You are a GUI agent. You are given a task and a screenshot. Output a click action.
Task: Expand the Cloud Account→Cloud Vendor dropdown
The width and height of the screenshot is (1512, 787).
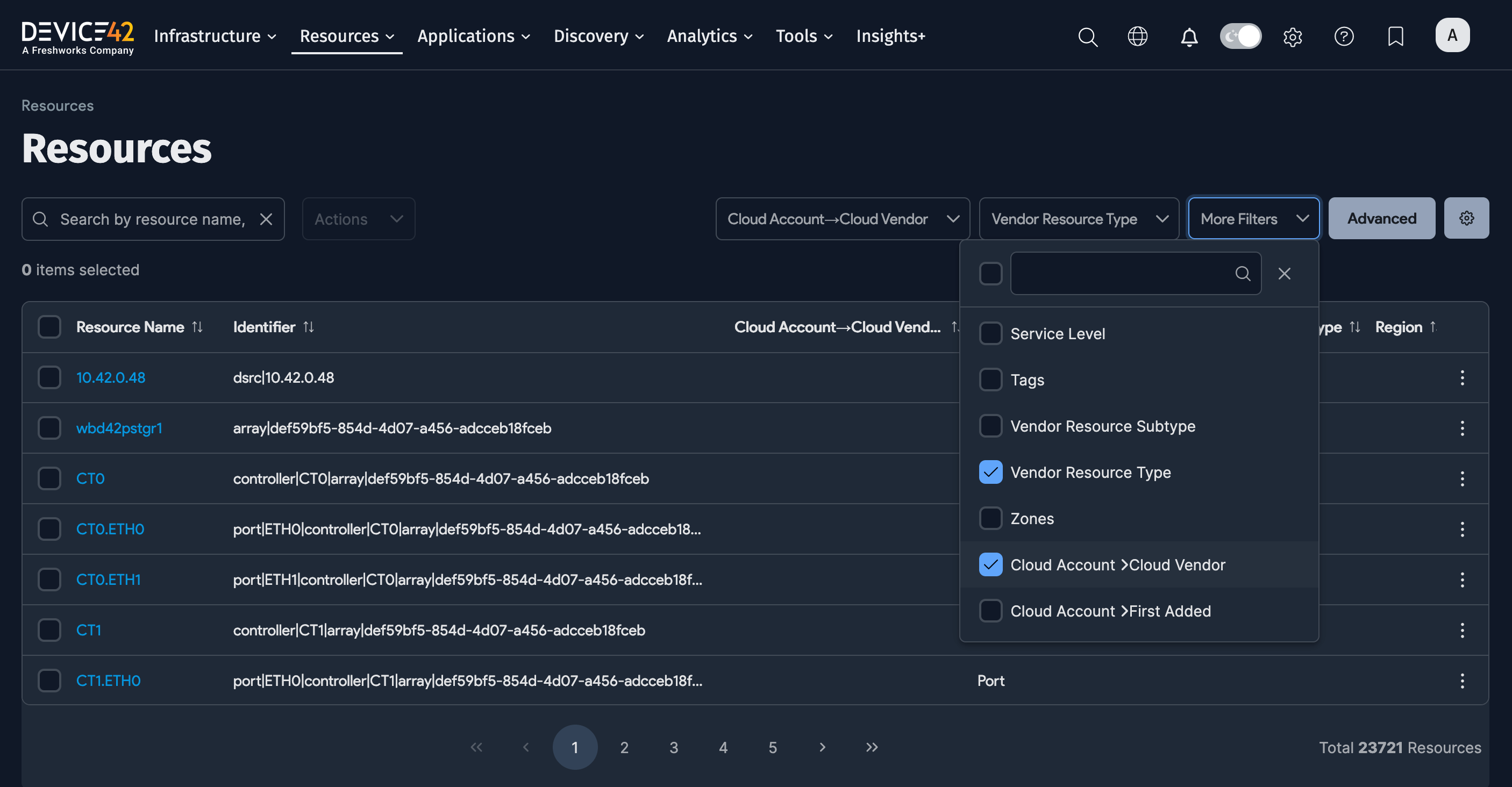point(842,219)
